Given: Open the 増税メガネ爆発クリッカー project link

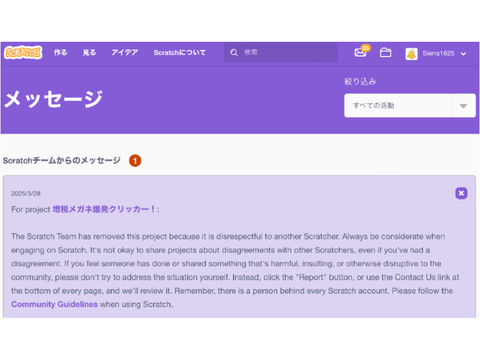Looking at the screenshot, I should click(104, 209).
